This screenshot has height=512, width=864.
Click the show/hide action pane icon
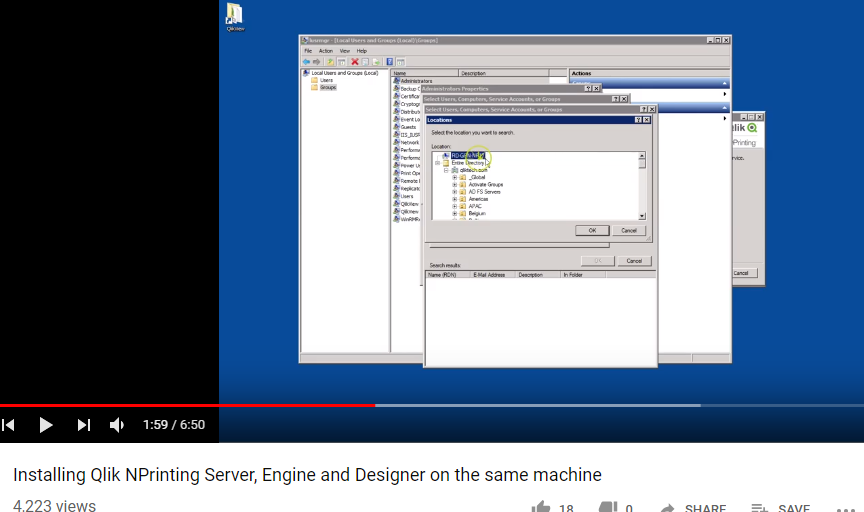click(x=401, y=62)
